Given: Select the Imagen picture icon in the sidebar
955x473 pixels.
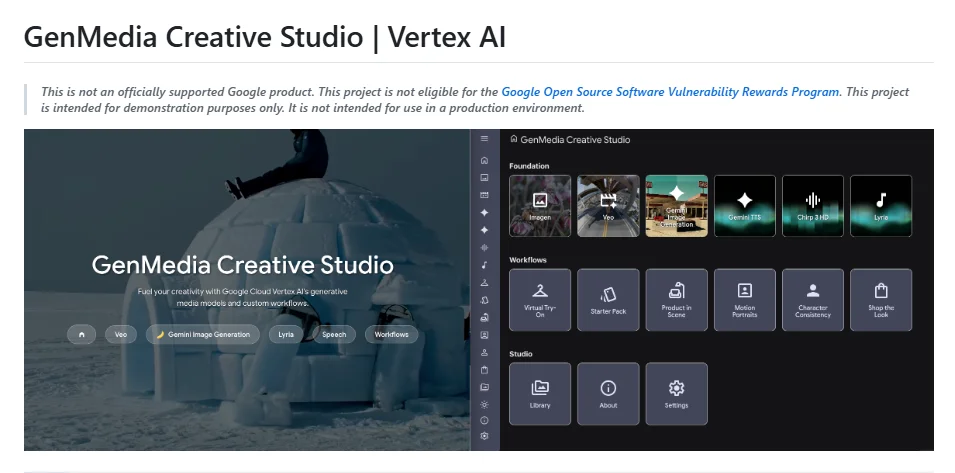Looking at the screenshot, I should [484, 178].
